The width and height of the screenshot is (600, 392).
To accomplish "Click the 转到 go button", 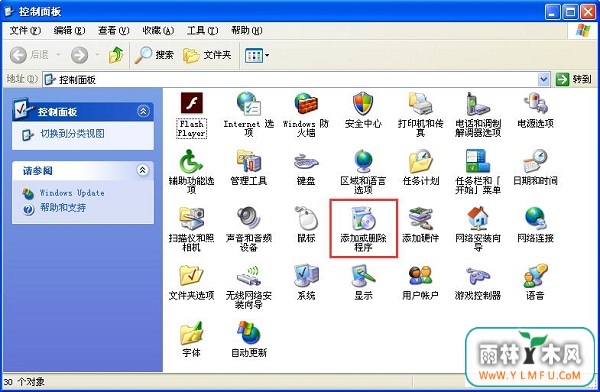I will 574,80.
